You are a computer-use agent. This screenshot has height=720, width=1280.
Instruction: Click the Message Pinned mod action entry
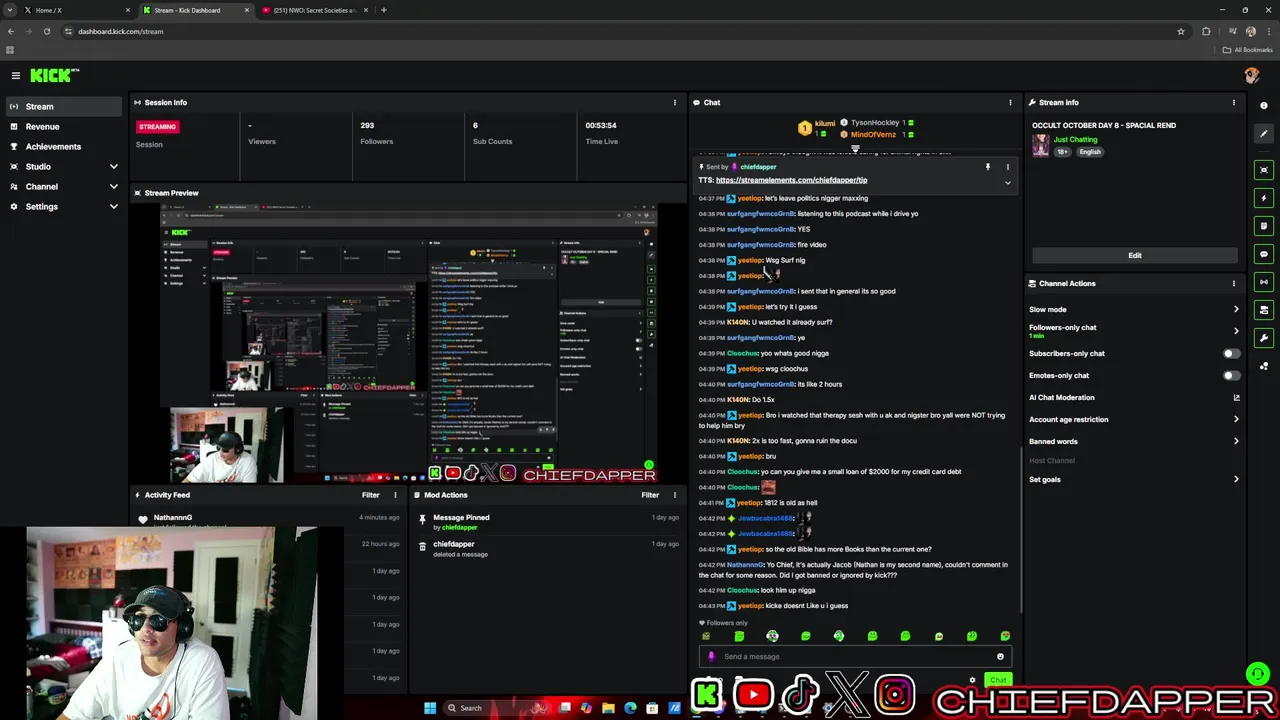546,522
